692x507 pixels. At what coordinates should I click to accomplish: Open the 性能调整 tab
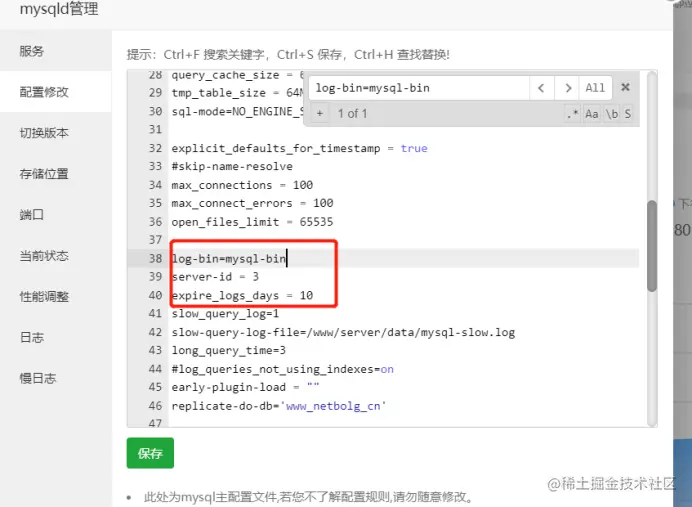click(56, 297)
